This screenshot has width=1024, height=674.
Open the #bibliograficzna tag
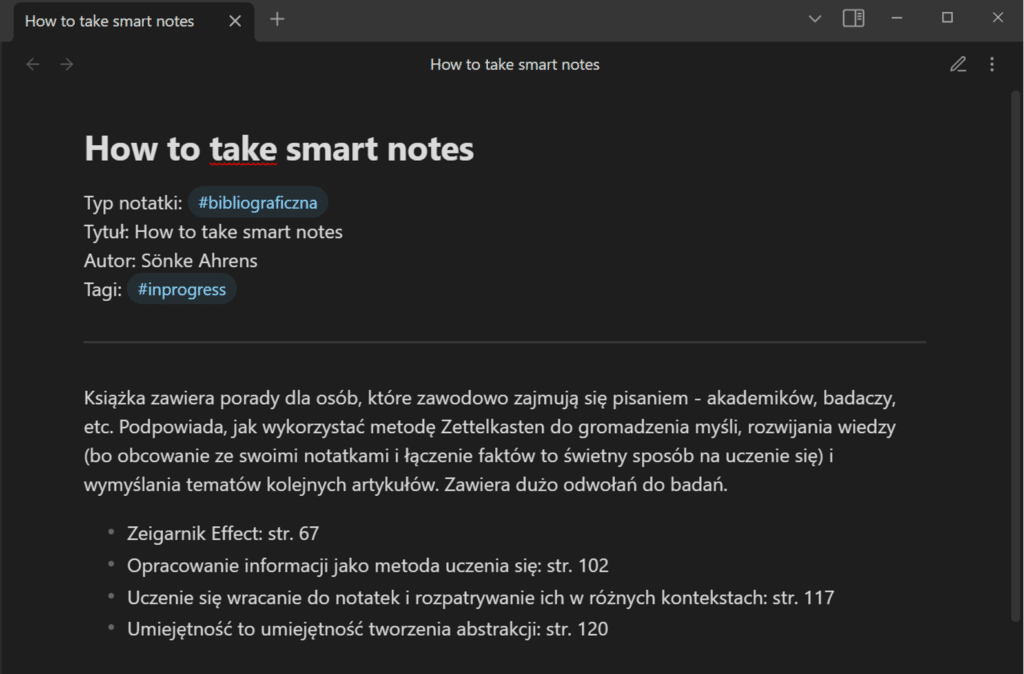click(x=257, y=202)
